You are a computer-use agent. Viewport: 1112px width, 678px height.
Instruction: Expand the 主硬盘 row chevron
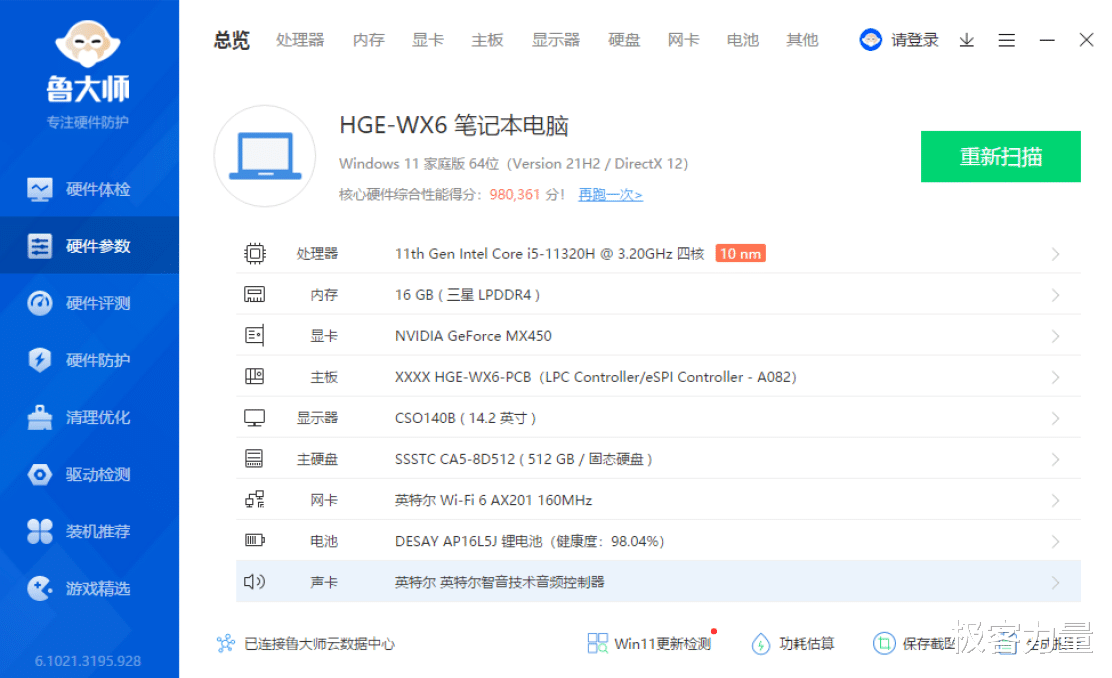1055,460
